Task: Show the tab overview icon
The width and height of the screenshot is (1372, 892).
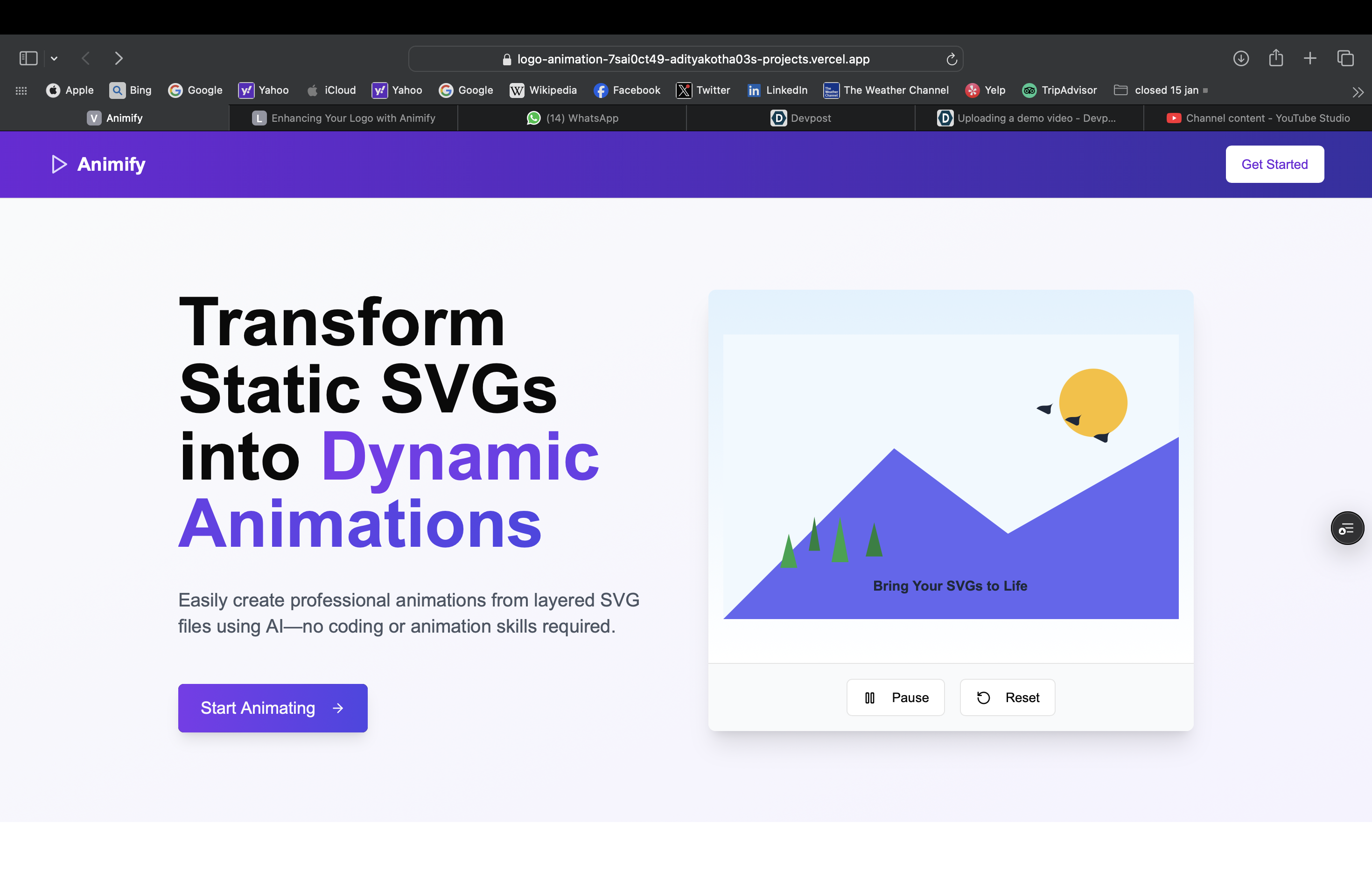Action: (1345, 58)
